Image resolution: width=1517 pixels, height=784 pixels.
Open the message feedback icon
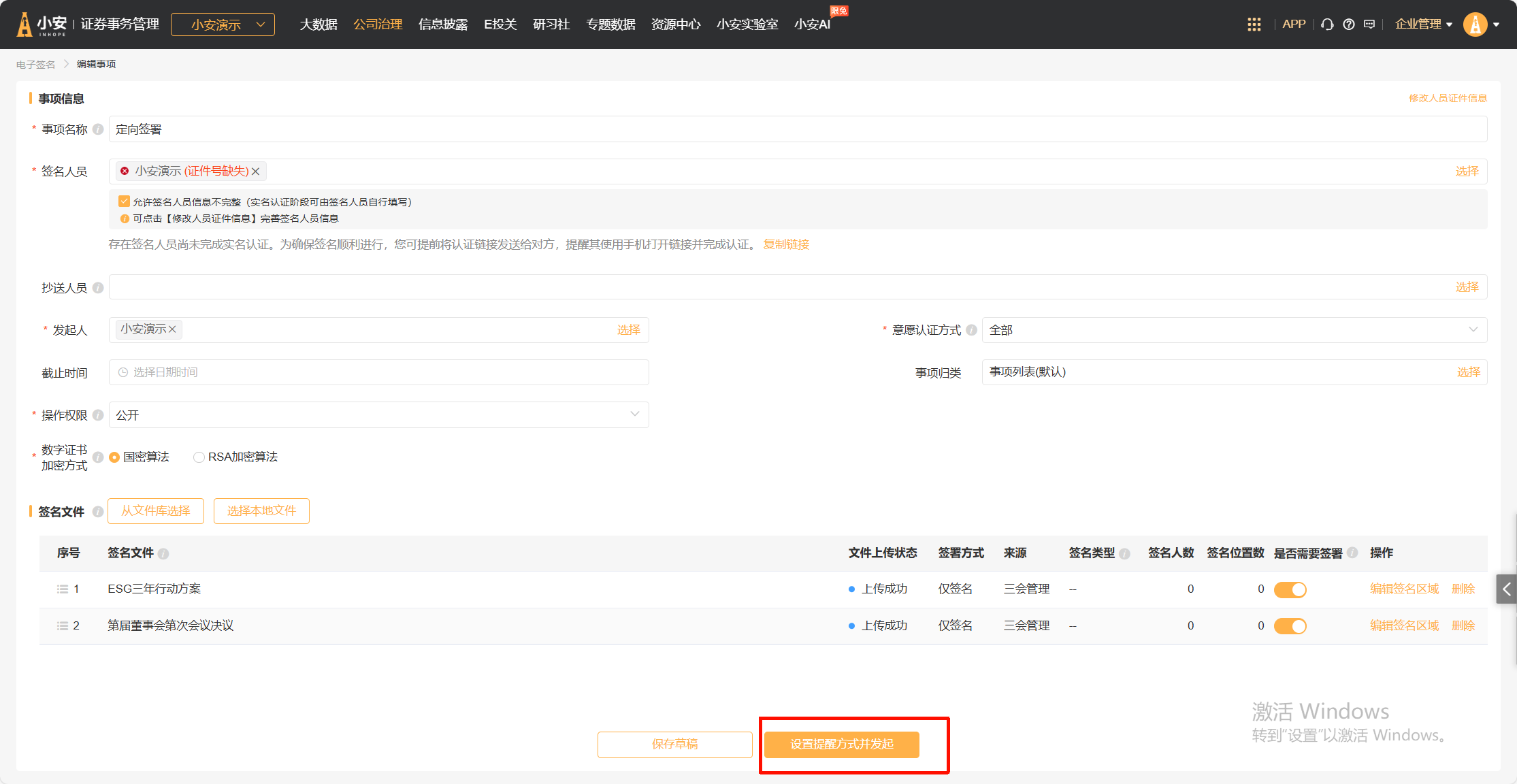1369,24
